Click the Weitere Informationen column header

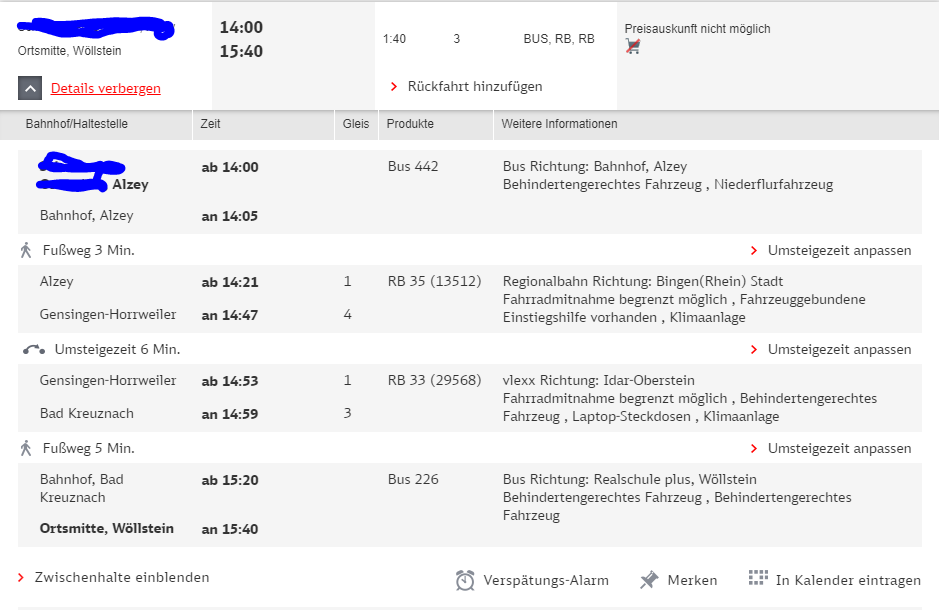560,124
